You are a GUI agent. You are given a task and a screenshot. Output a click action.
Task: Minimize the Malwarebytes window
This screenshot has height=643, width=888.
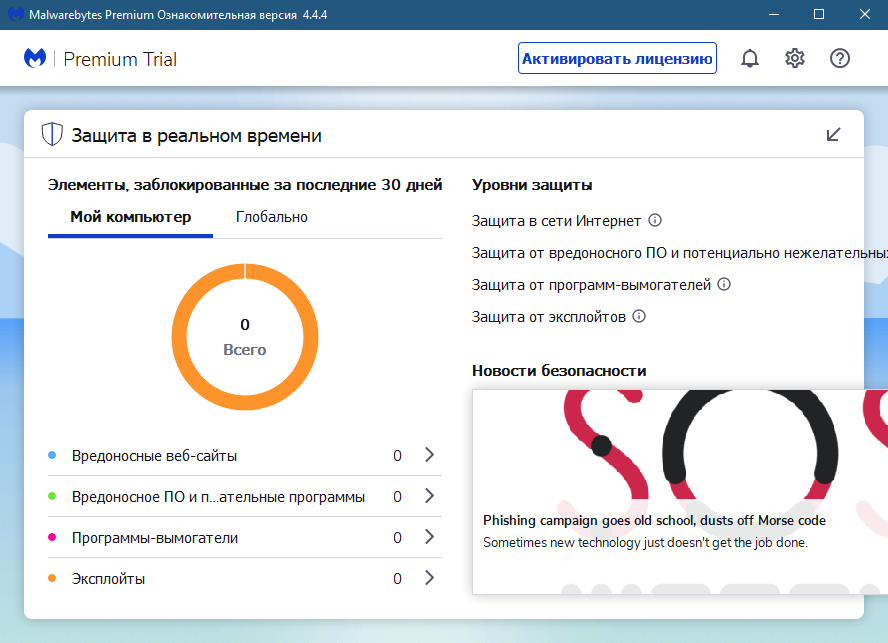(x=774, y=14)
